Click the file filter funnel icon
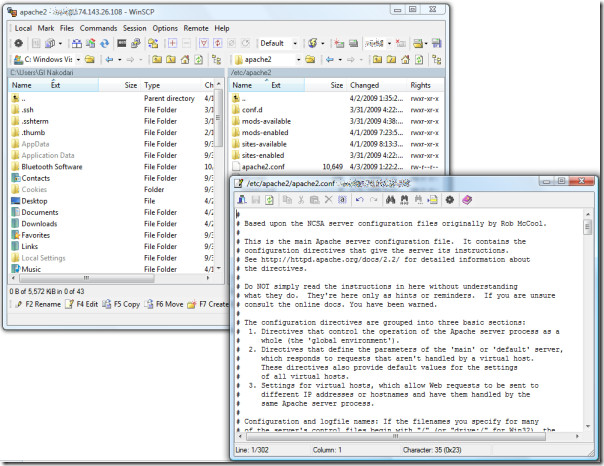 204,43
